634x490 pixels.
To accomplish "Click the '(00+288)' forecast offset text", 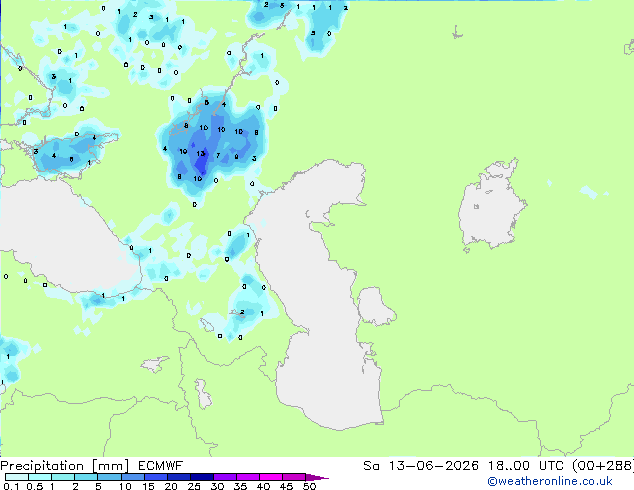I will click(x=603, y=466).
